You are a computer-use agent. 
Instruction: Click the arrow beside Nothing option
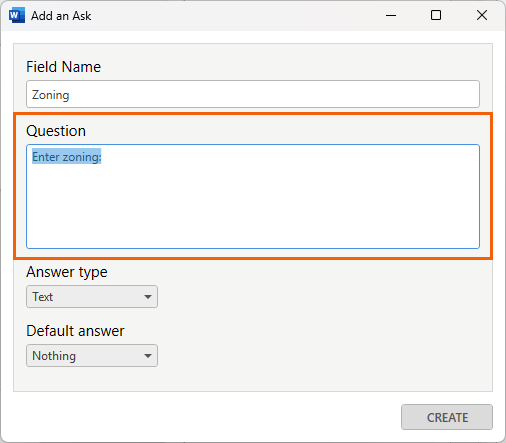coord(148,356)
